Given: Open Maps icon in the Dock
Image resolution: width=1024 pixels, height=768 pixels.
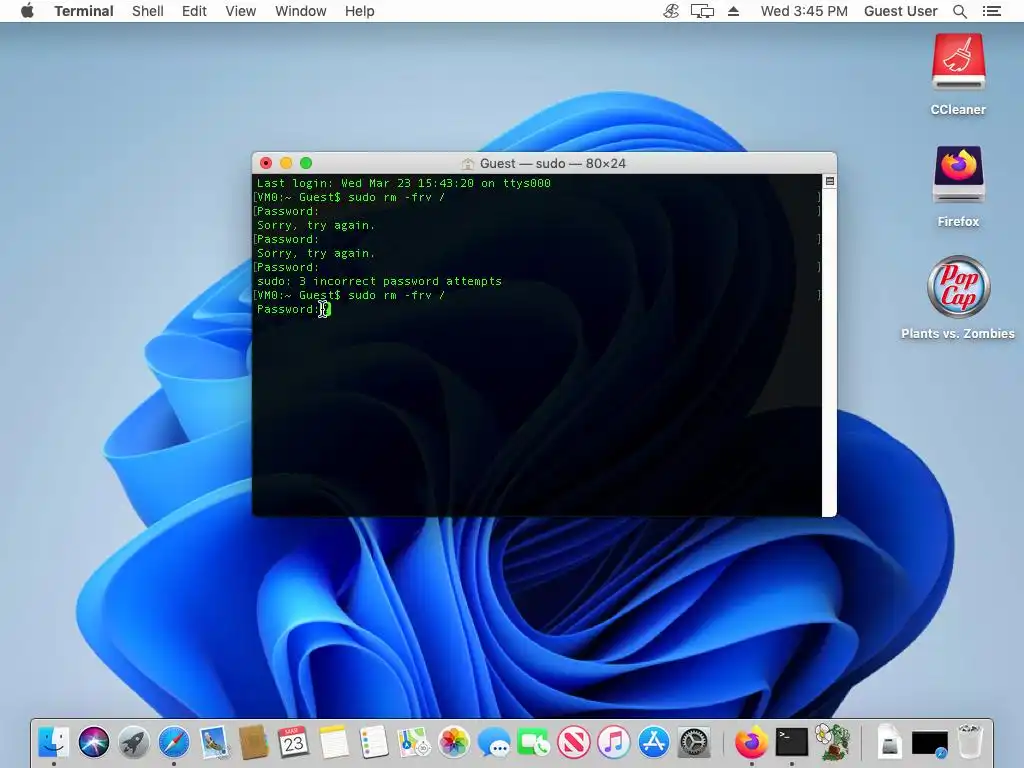Looking at the screenshot, I should (413, 743).
